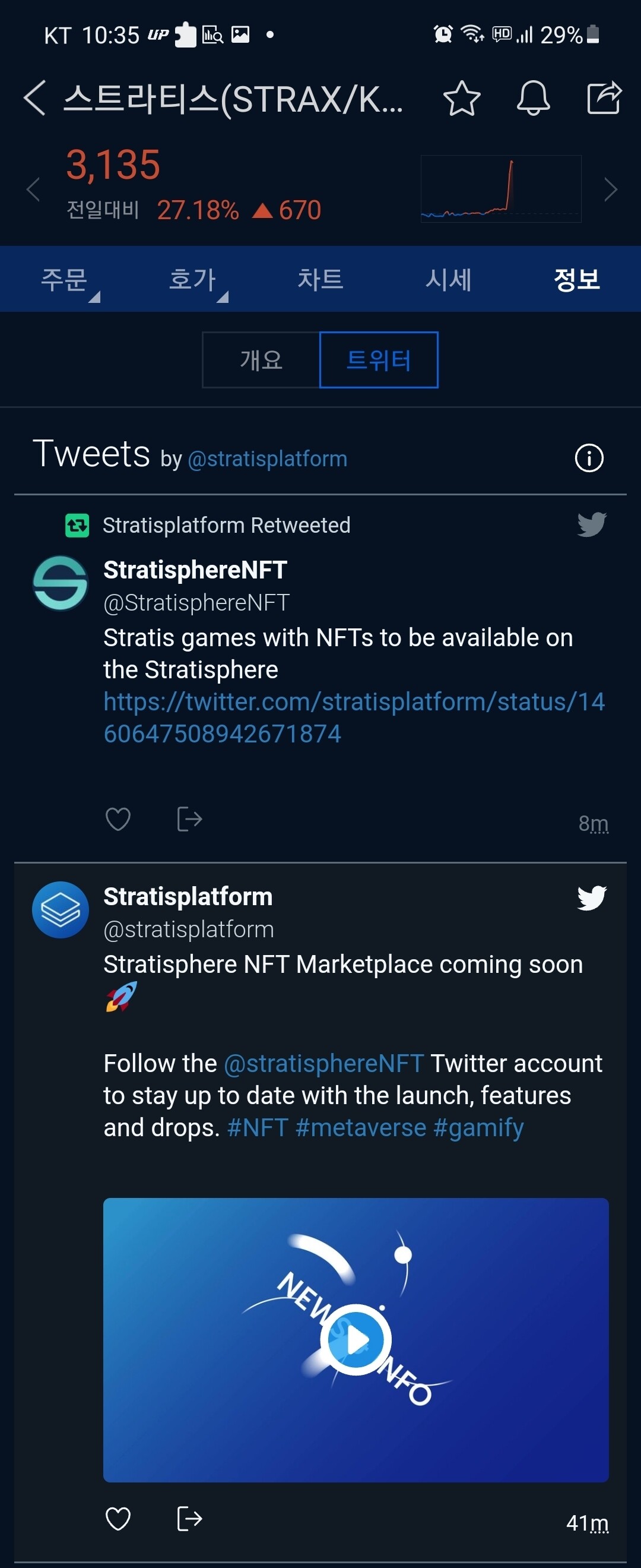Screen dimensions: 641x1568
Task: Expand the 호가 dropdown tab
Action: click(x=193, y=279)
